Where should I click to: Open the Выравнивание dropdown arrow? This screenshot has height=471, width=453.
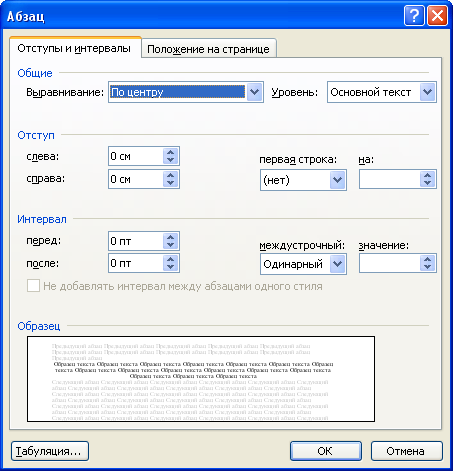click(x=254, y=92)
